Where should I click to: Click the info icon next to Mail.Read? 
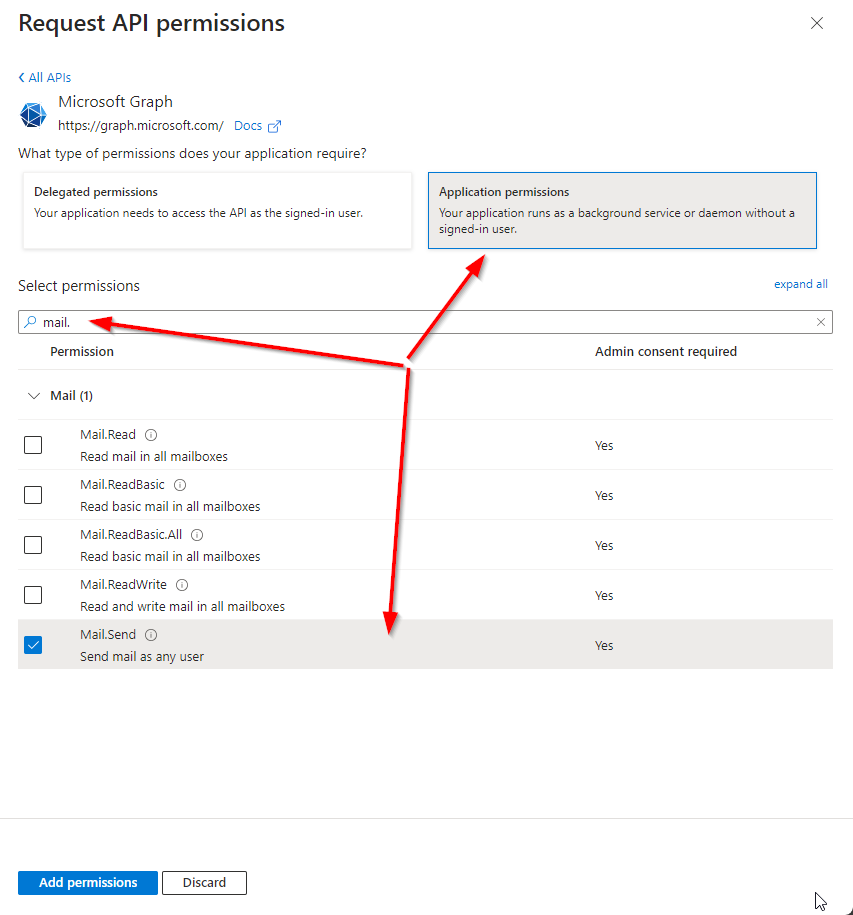coord(151,435)
